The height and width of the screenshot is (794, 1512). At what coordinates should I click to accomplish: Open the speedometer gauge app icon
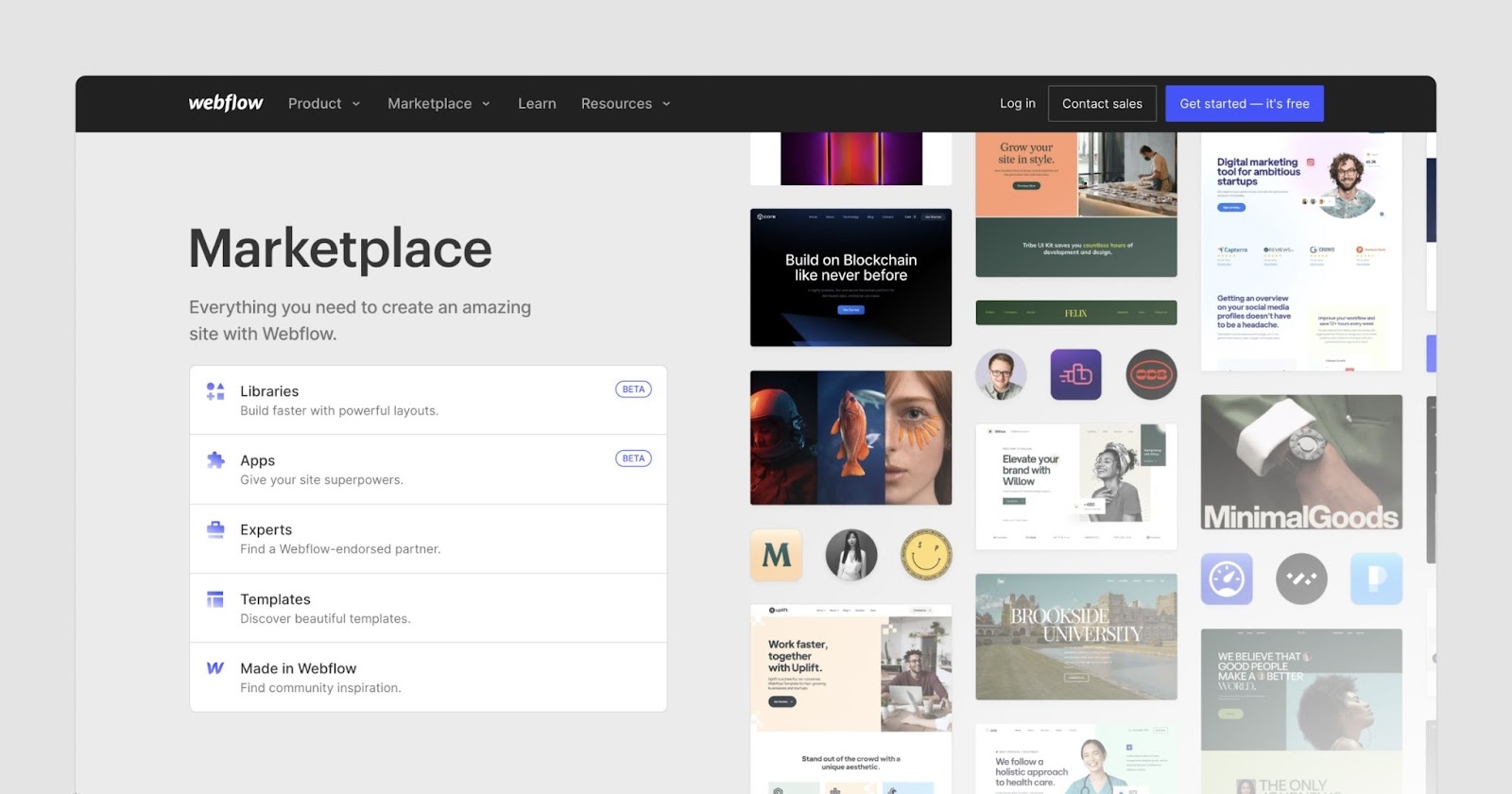[x=1227, y=578]
